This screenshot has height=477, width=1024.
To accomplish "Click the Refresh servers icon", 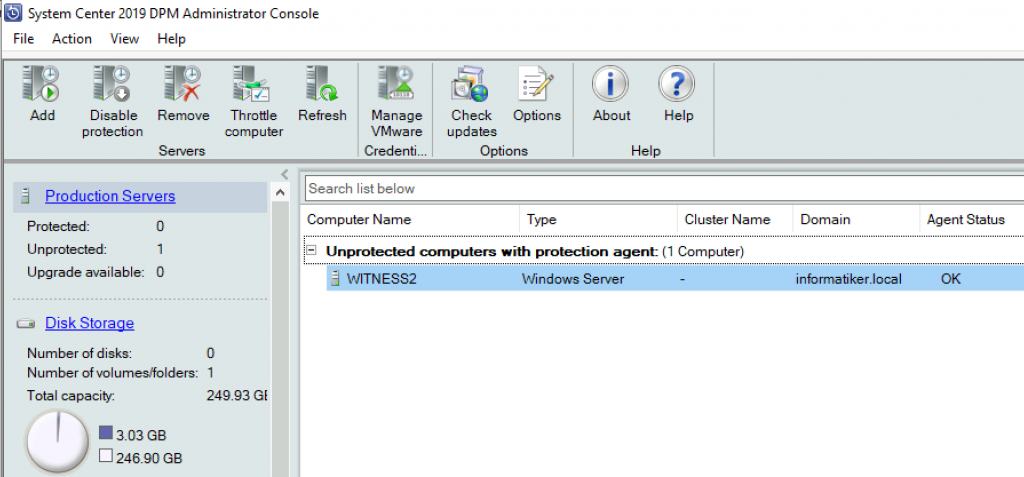I will coord(321,84).
